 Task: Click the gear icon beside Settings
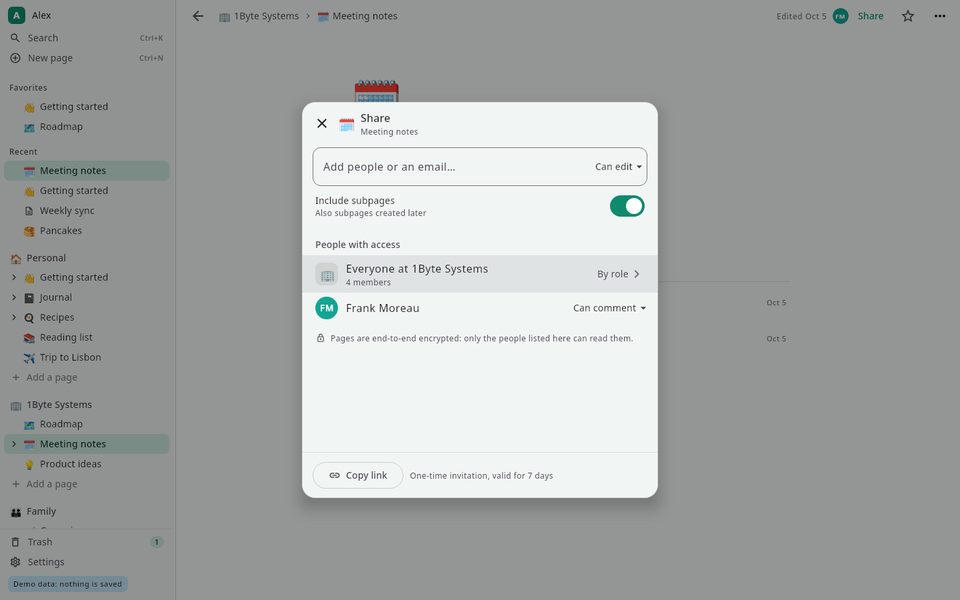pos(15,562)
